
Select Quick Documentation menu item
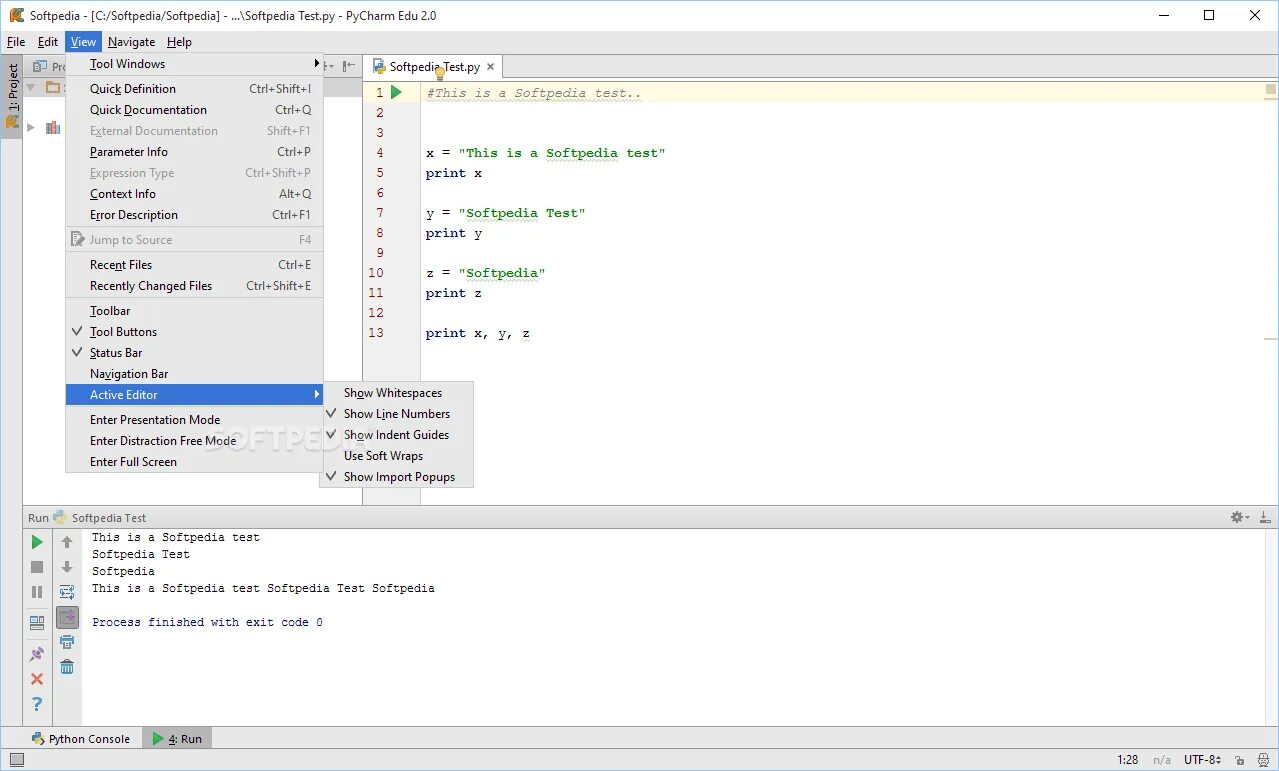click(194, 110)
